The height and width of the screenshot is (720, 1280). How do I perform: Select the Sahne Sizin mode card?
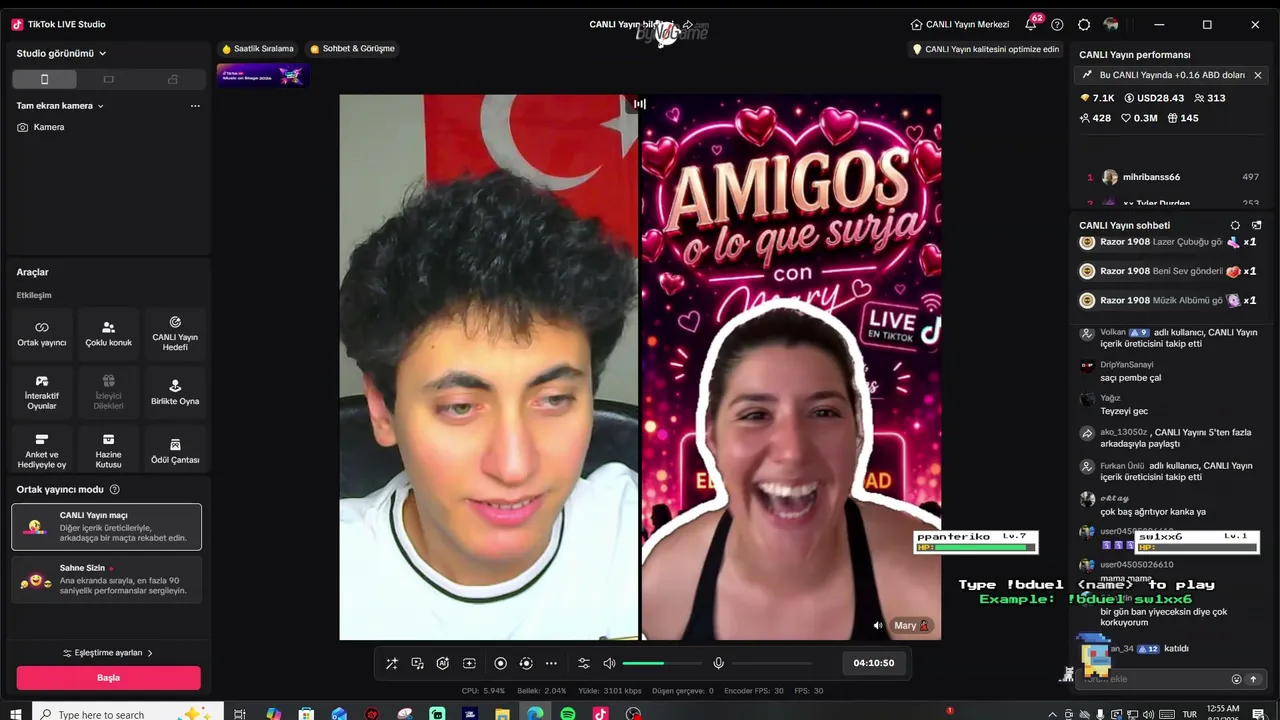(106, 580)
